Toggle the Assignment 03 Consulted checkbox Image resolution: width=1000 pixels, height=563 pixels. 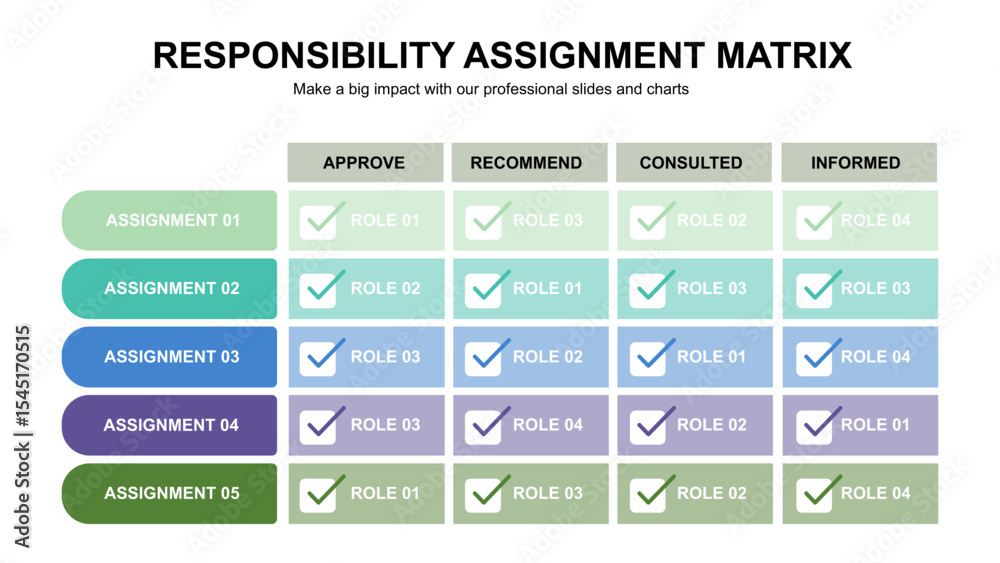[x=652, y=356]
